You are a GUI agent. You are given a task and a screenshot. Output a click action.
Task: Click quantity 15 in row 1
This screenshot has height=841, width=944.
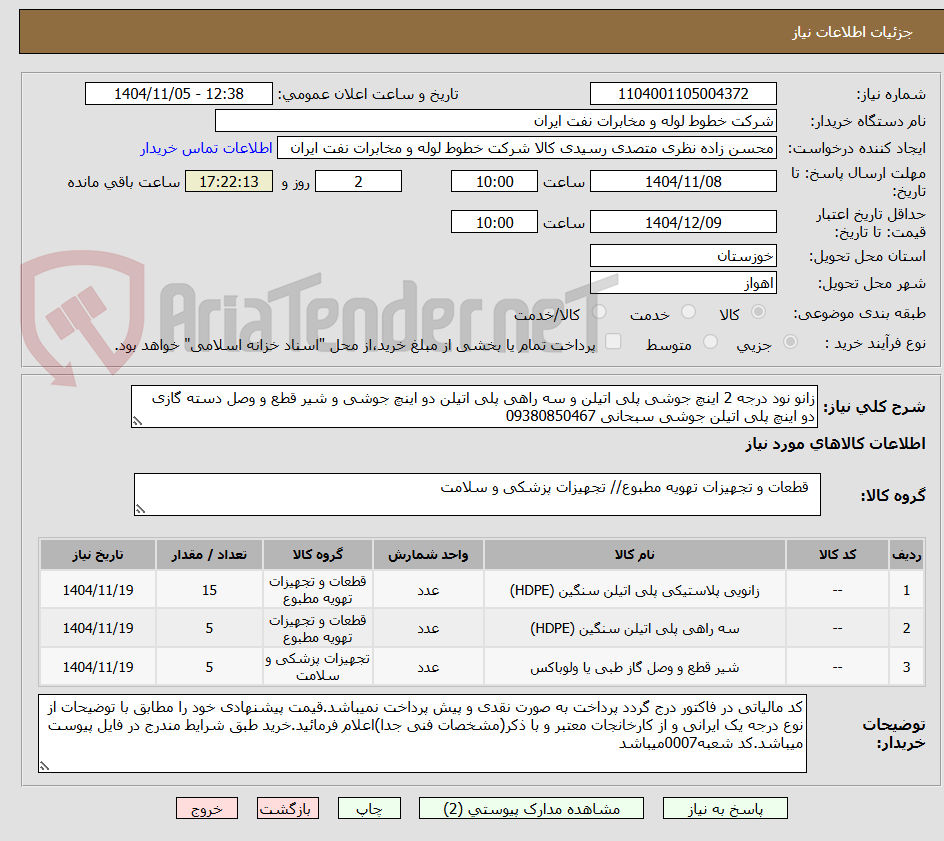tap(209, 590)
